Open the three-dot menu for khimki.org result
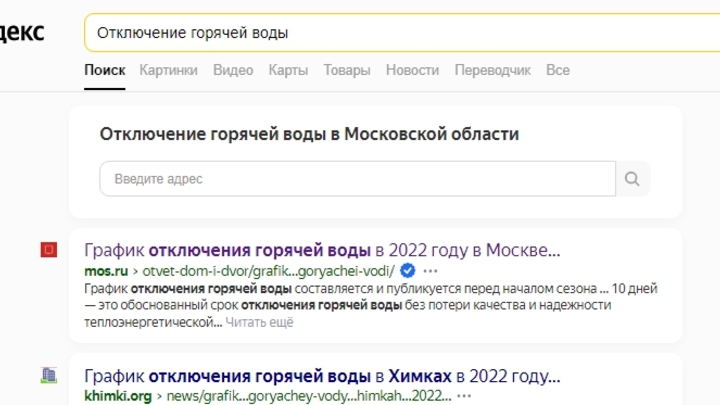The height and width of the screenshot is (405, 720). click(464, 396)
